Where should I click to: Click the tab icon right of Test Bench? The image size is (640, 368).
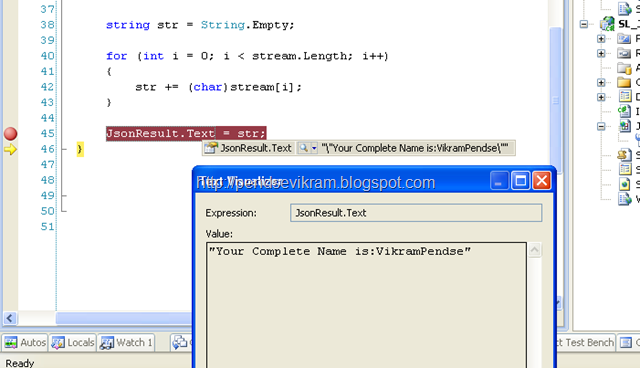[x=626, y=343]
